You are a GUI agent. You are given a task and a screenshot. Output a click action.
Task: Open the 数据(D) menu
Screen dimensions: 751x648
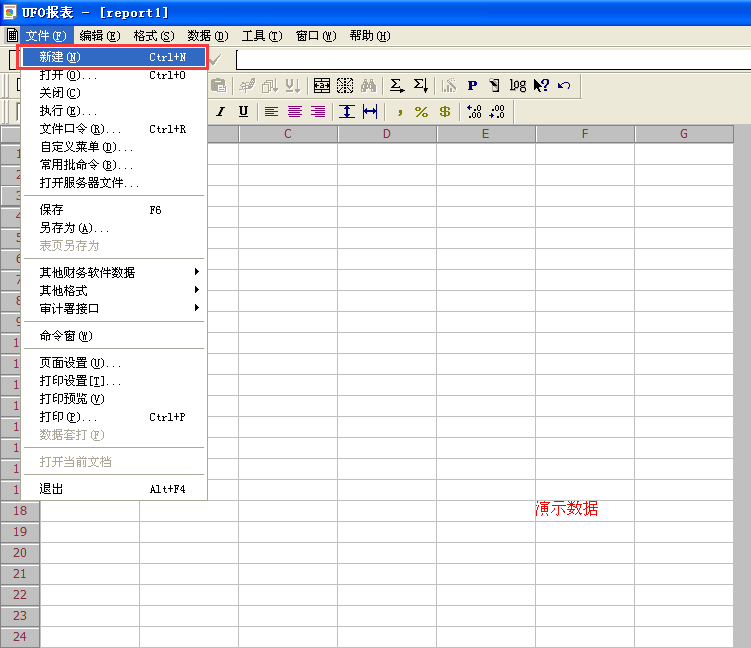pos(207,36)
